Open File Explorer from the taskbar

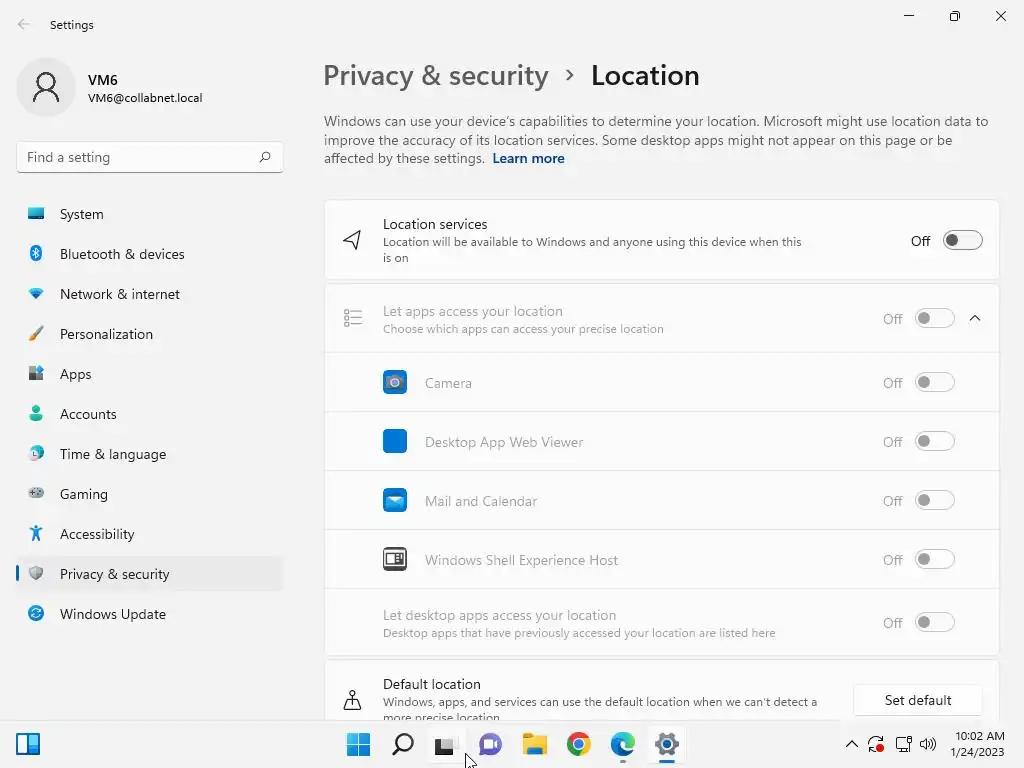click(535, 744)
